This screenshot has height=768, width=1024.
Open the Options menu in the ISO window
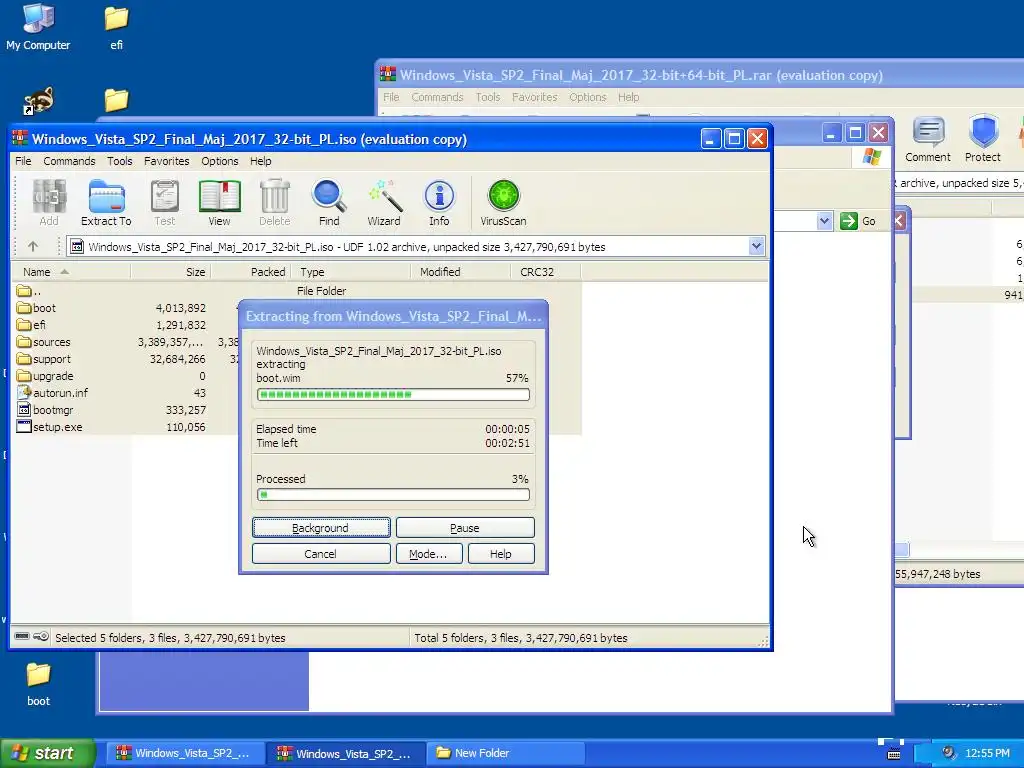pos(219,161)
